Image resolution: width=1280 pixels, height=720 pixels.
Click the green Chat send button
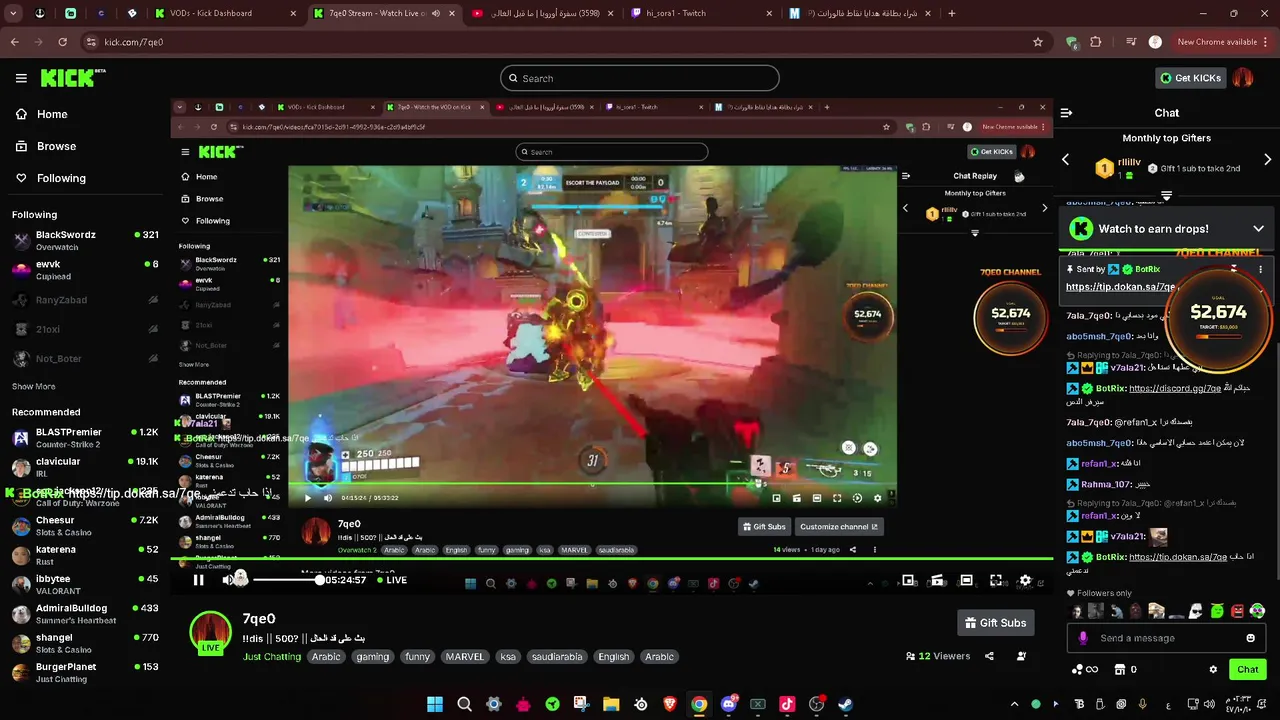coord(1247,669)
